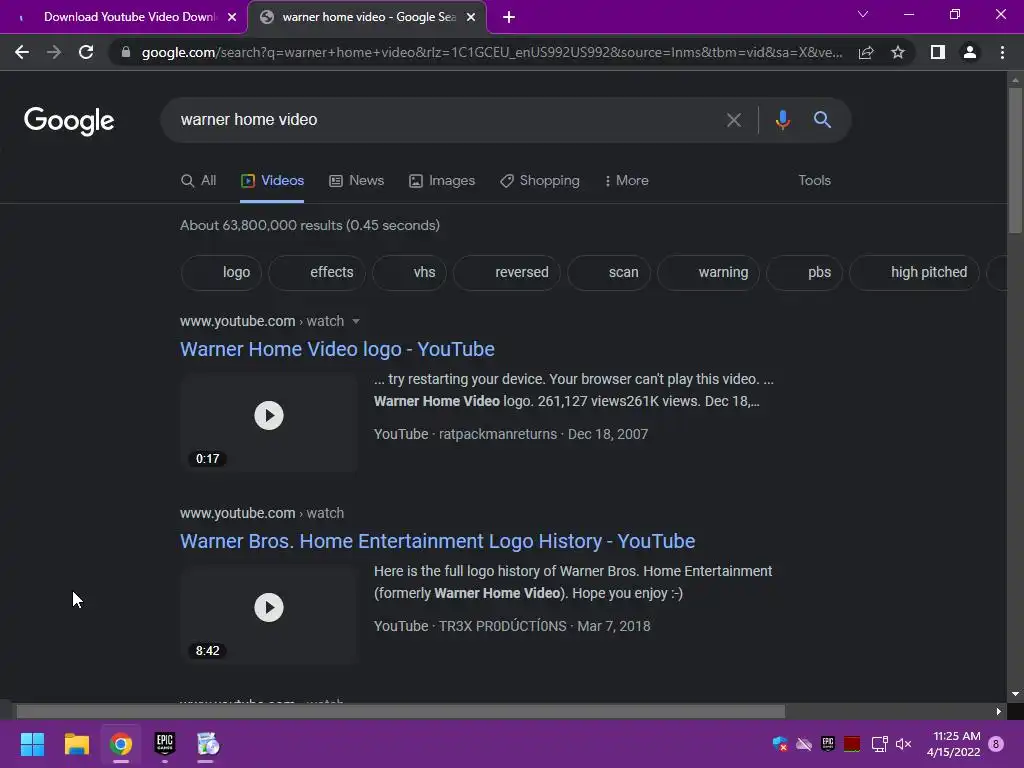Filter by the reversed chip
This screenshot has width=1024, height=768.
507,272
